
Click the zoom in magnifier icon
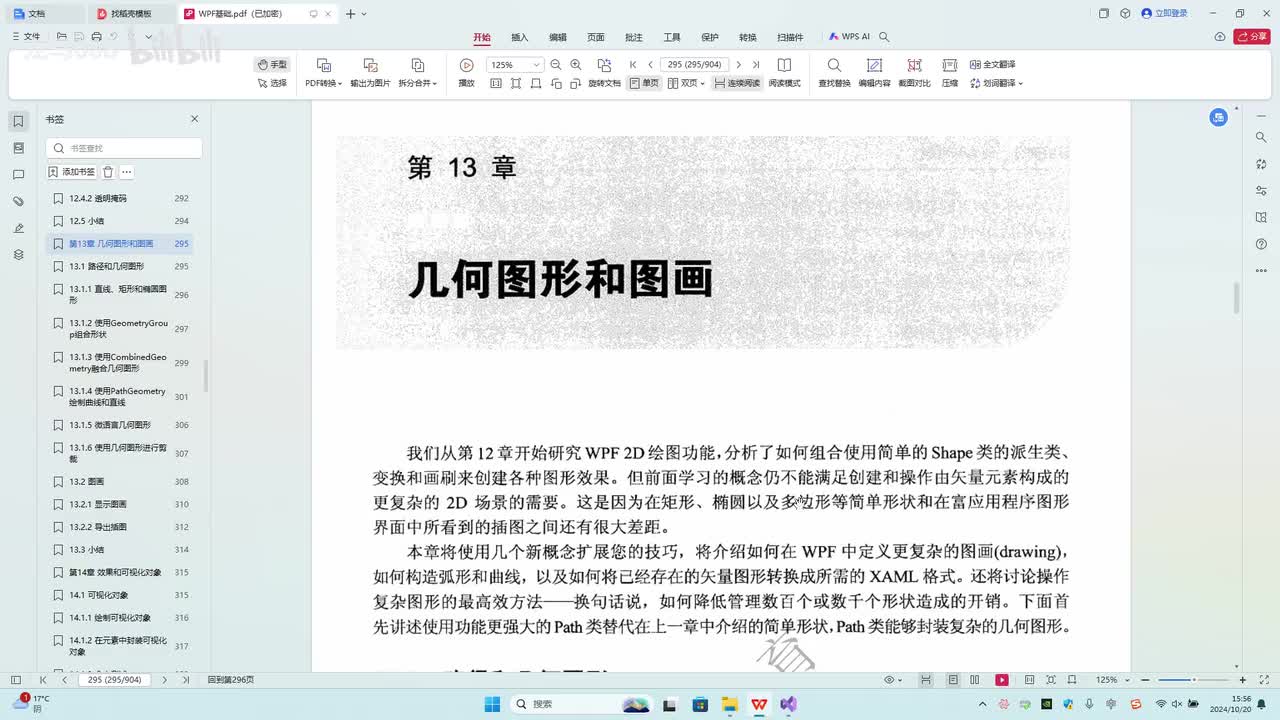(575, 65)
